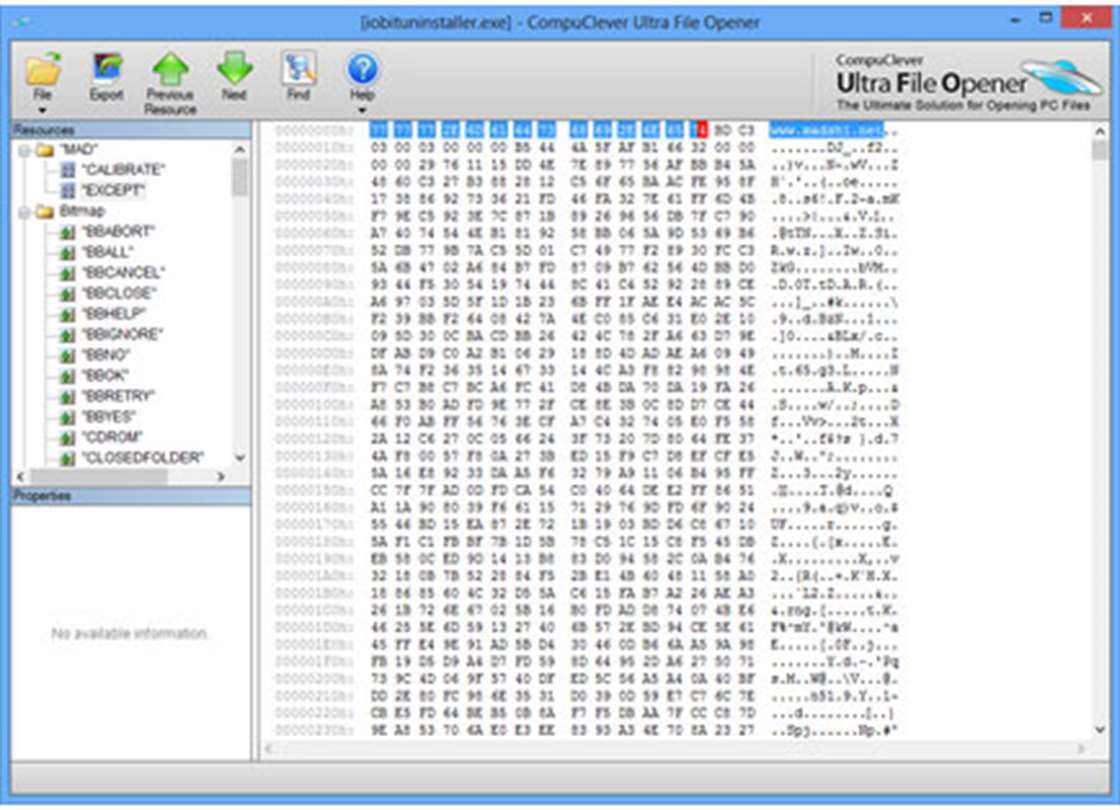
Task: Minimize the Ultra File Opener window
Action: (x=1014, y=20)
